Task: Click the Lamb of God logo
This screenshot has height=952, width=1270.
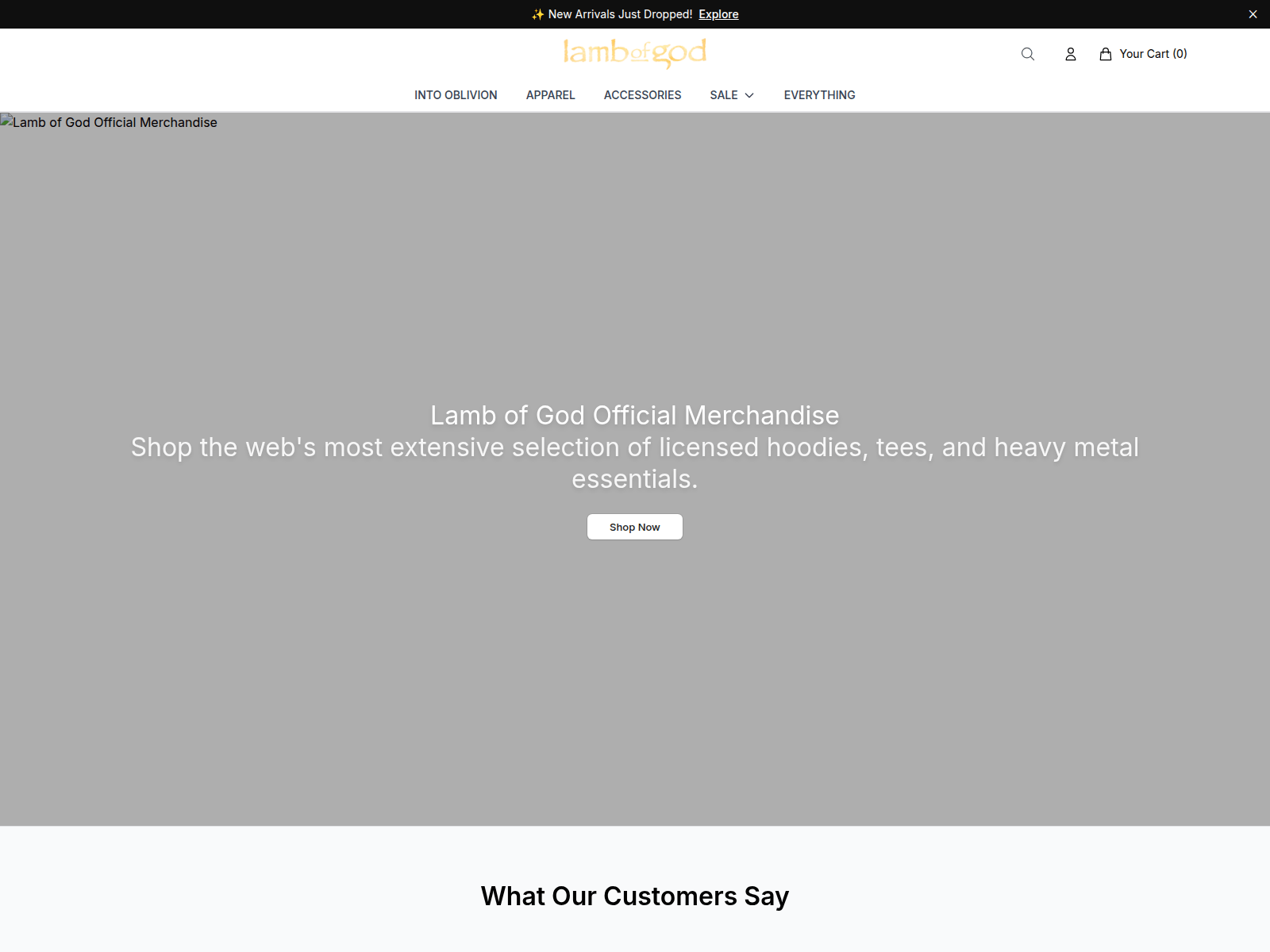Action: pos(635,52)
